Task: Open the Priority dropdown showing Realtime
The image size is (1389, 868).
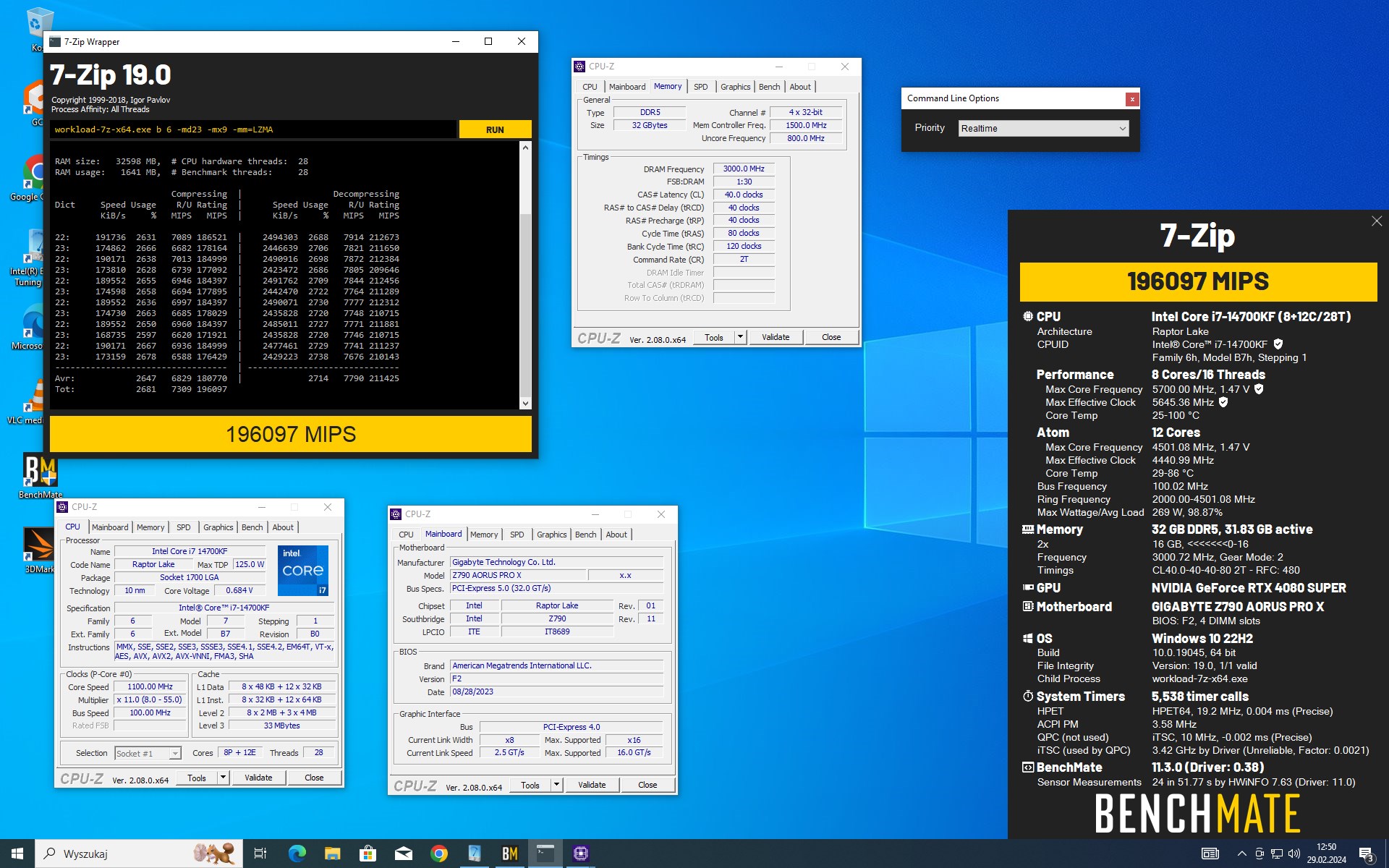Action: [1043, 128]
